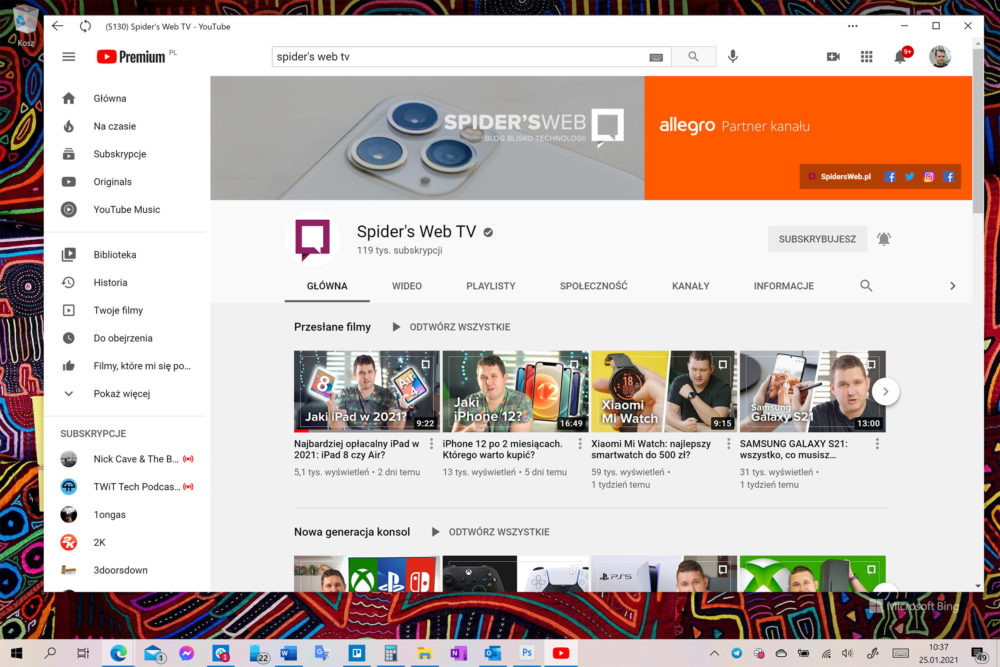Play Jaki iPad w 2021 thumbnail
This screenshot has height=667, width=1000.
(x=367, y=391)
